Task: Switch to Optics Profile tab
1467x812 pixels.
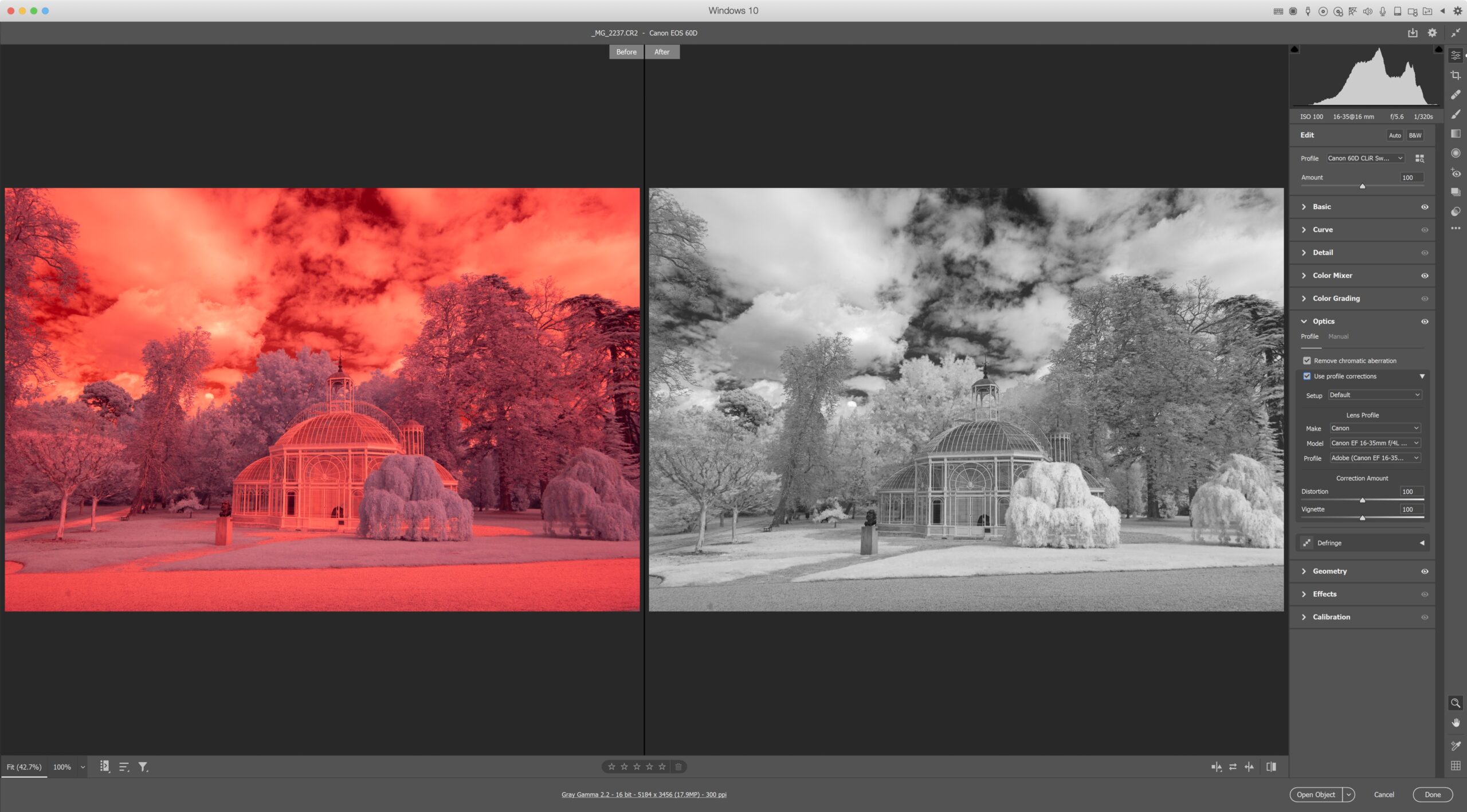Action: pos(1309,336)
